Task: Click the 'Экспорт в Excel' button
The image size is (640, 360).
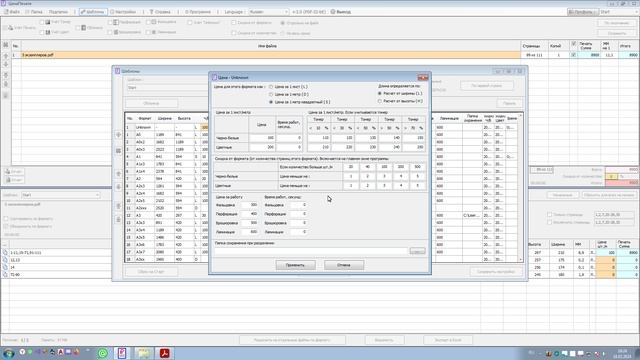Action: click(448, 340)
